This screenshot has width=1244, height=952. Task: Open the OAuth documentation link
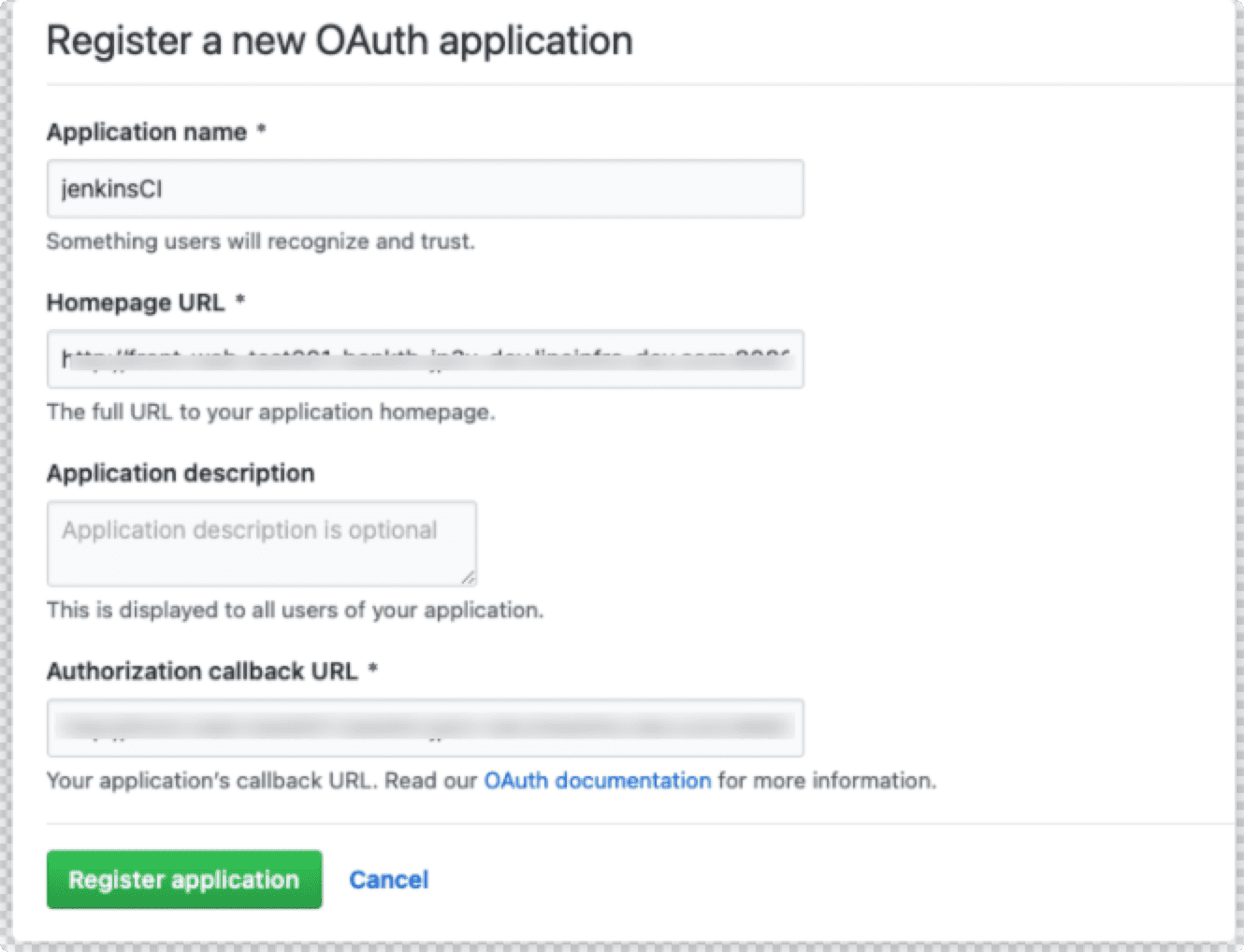tap(597, 781)
